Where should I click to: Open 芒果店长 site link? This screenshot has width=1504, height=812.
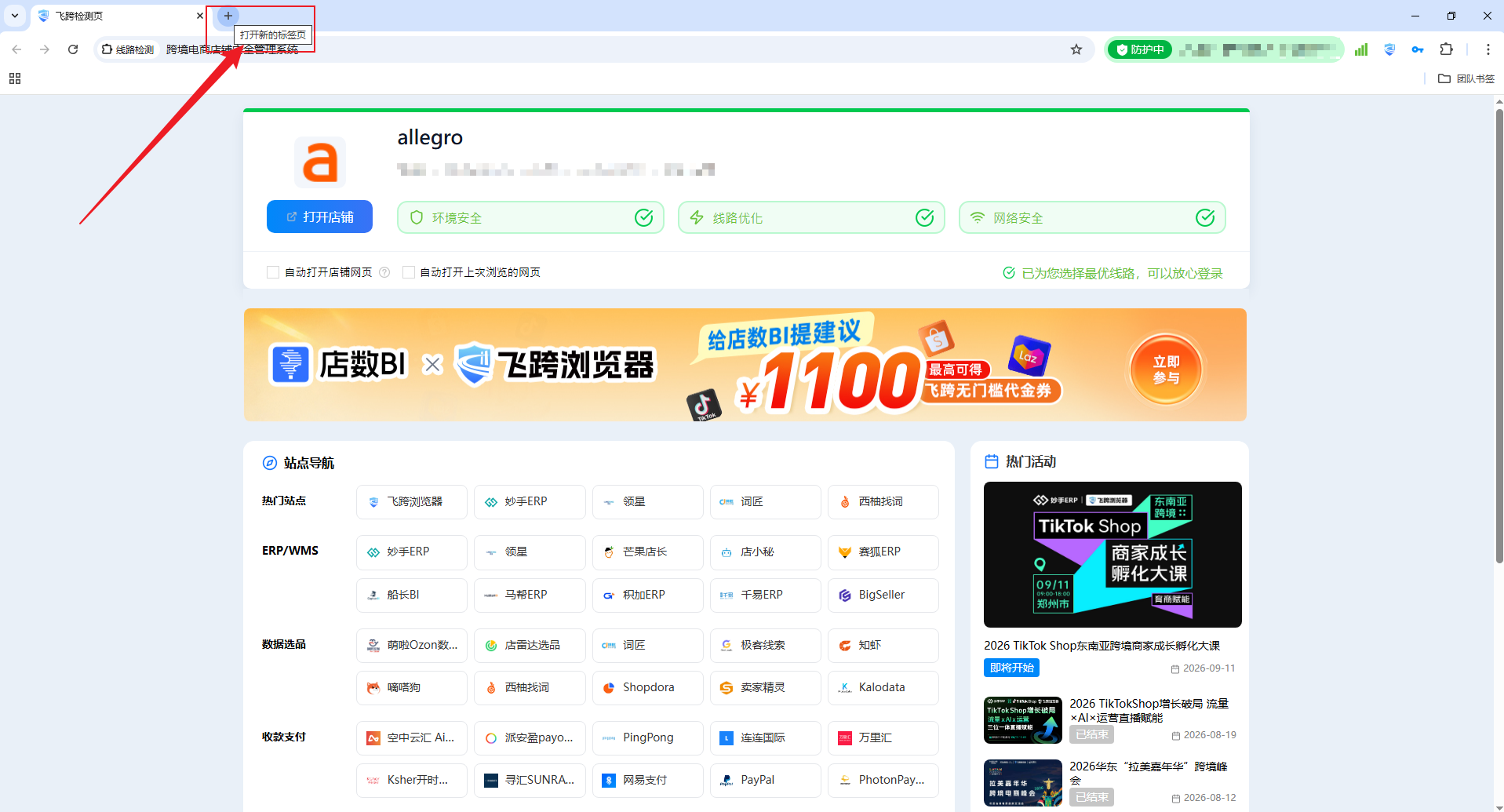click(x=648, y=552)
